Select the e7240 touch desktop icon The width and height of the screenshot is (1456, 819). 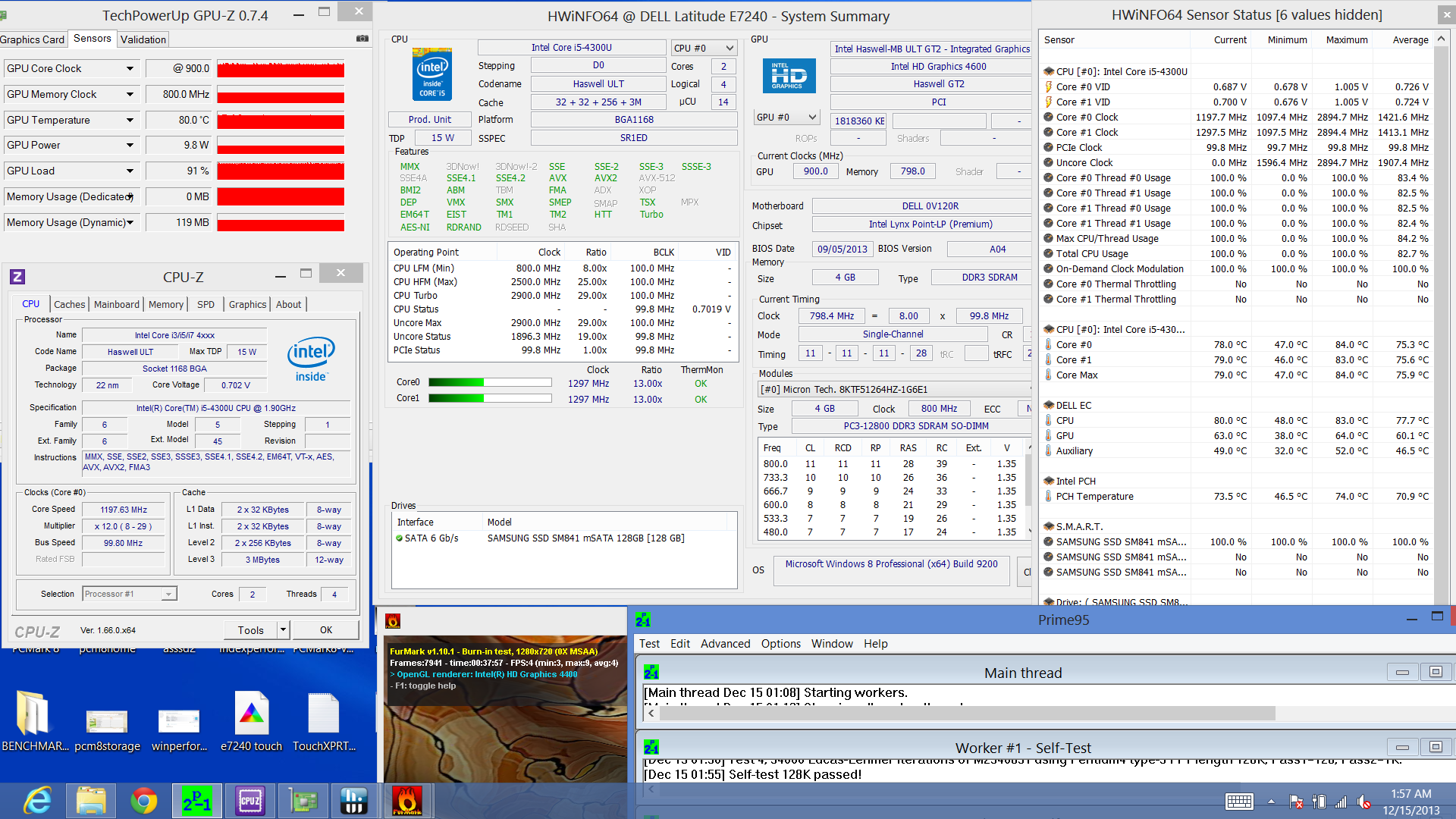[x=251, y=721]
